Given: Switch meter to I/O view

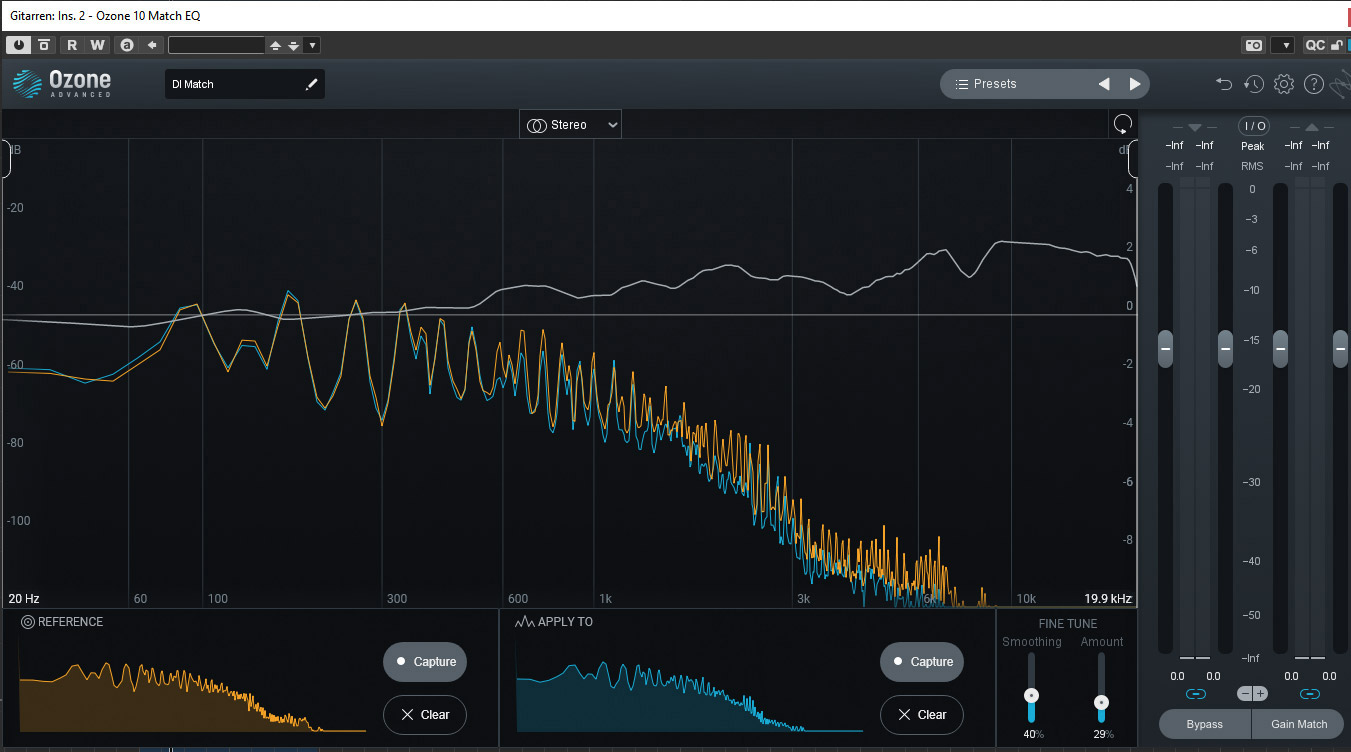Looking at the screenshot, I should pyautogui.click(x=1253, y=126).
